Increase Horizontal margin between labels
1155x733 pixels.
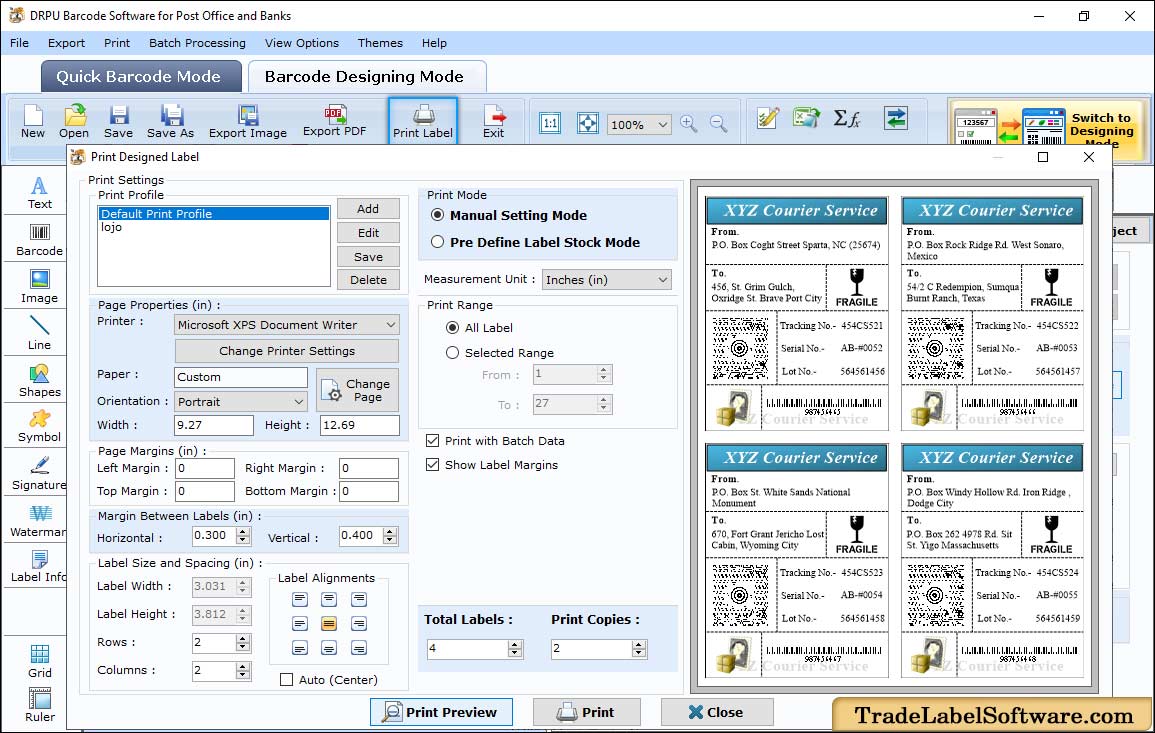click(x=244, y=531)
